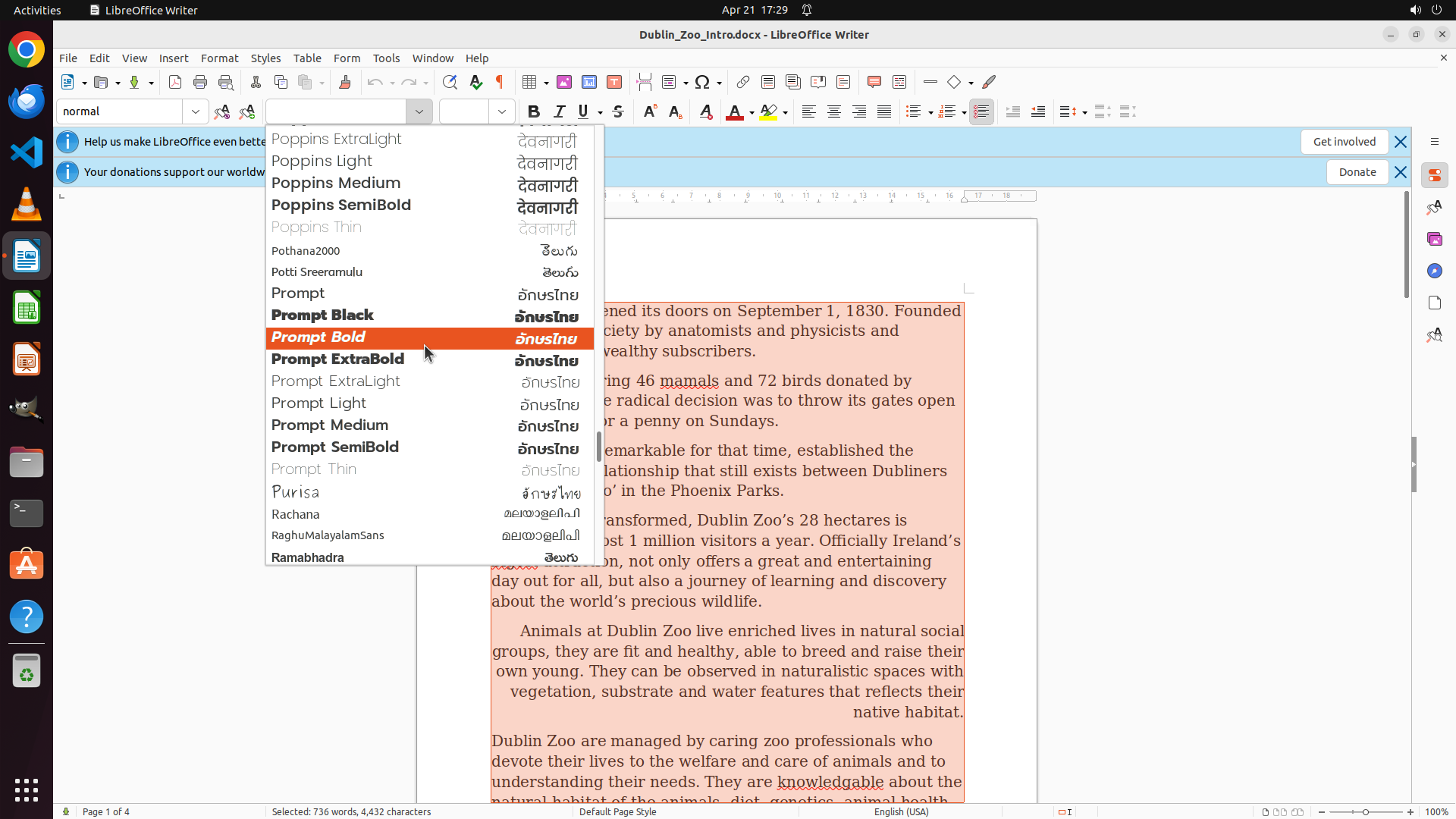The height and width of the screenshot is (819, 1456).
Task: Open the Format menu
Action: 219,58
